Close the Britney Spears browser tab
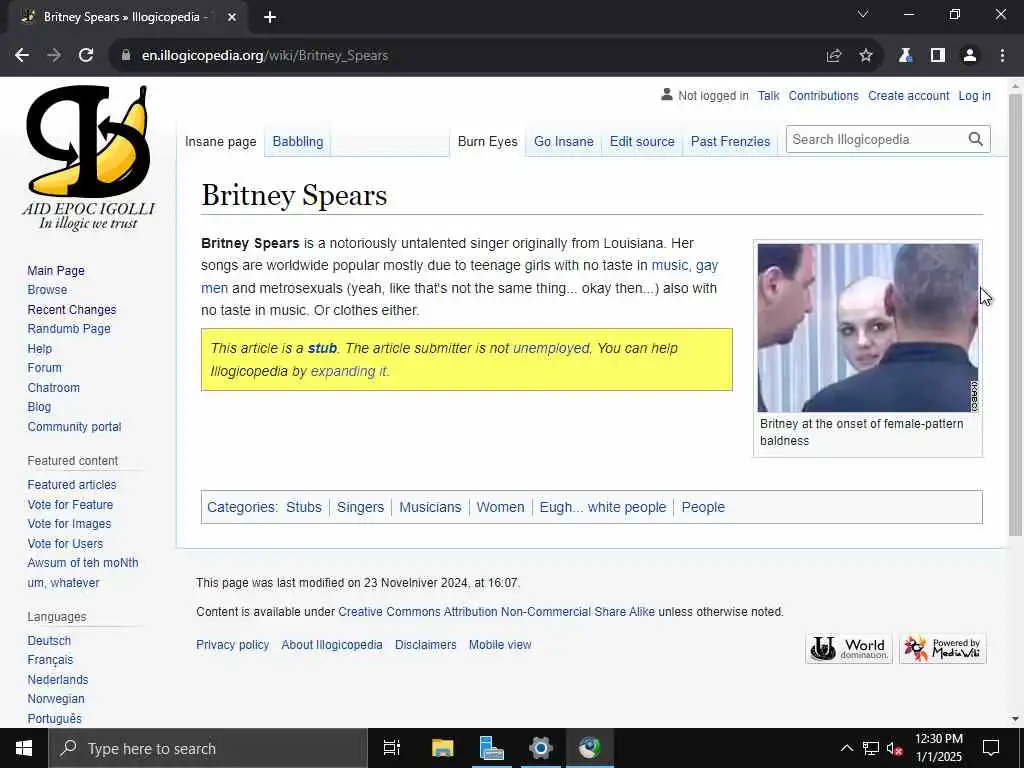The image size is (1024, 768). point(232,17)
